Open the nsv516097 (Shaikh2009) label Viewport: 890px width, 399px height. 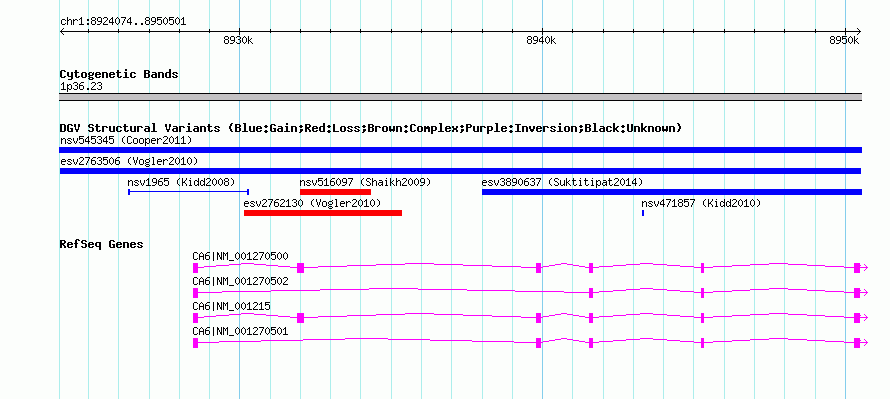pos(365,182)
